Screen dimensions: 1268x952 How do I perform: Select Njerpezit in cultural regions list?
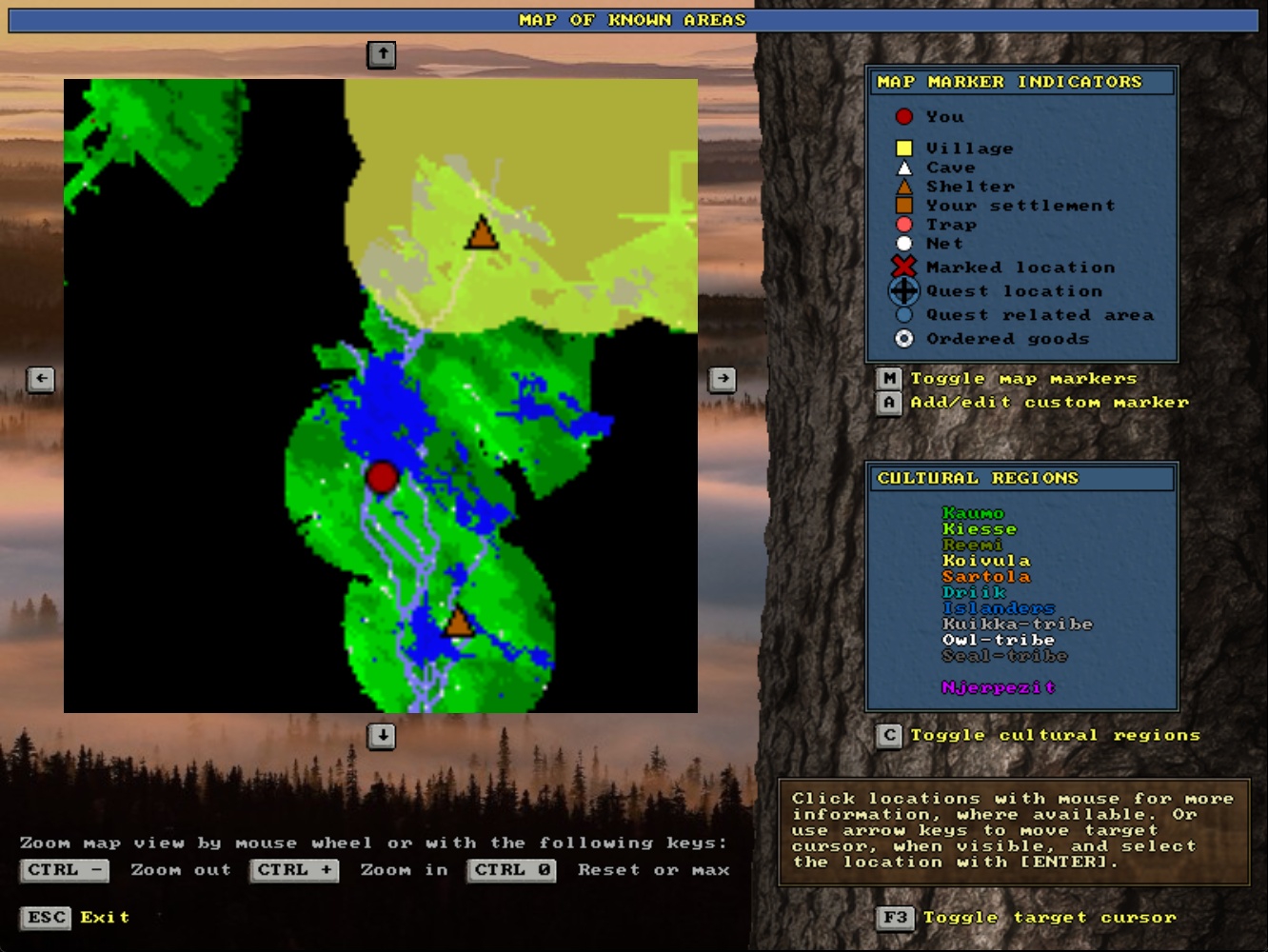coord(999,687)
